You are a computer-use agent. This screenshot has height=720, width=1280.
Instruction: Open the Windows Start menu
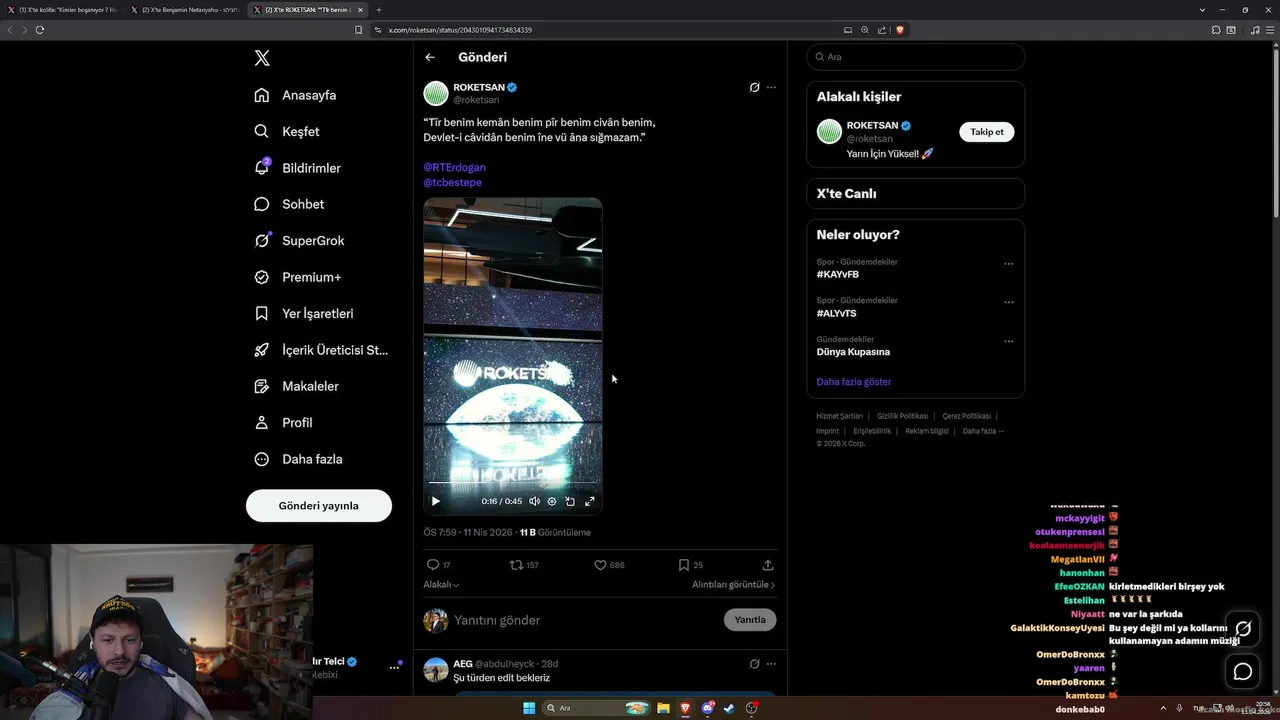click(x=529, y=708)
